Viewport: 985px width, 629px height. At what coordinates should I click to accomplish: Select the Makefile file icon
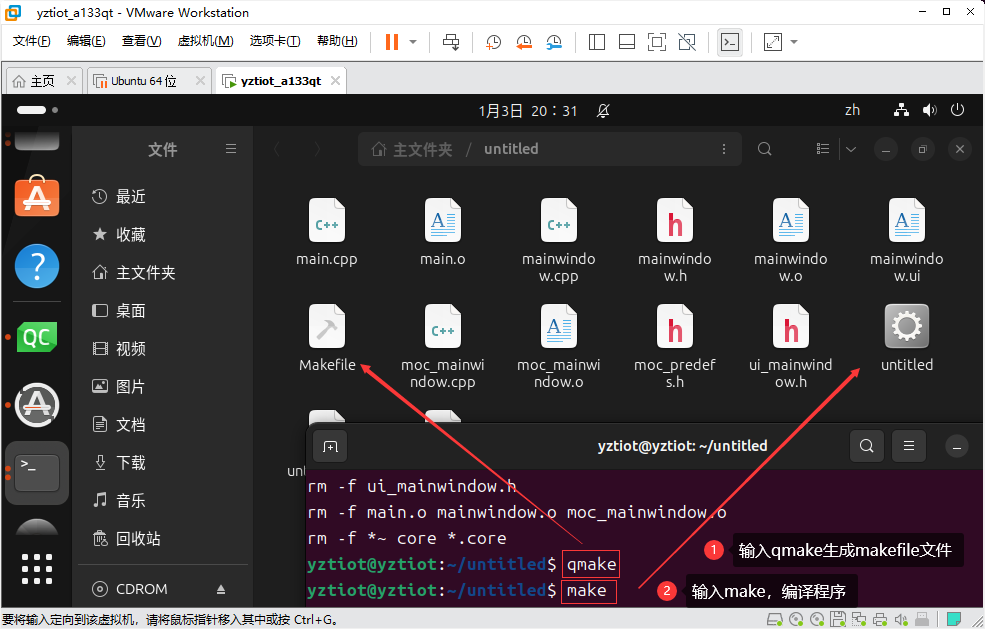coord(327,326)
